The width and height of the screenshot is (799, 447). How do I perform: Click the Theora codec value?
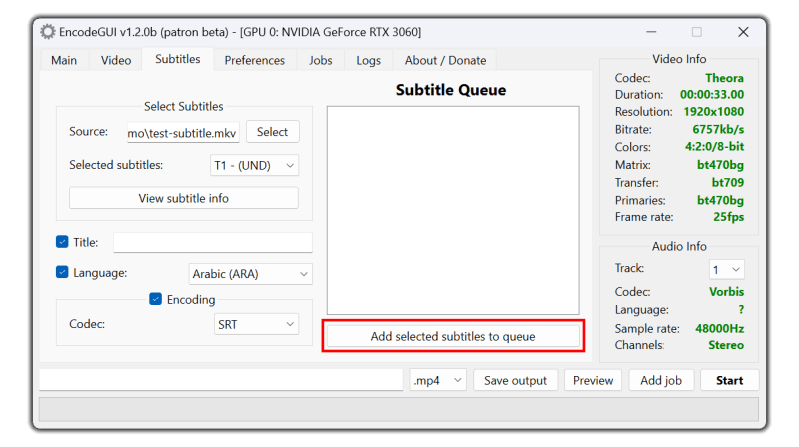[x=724, y=78]
